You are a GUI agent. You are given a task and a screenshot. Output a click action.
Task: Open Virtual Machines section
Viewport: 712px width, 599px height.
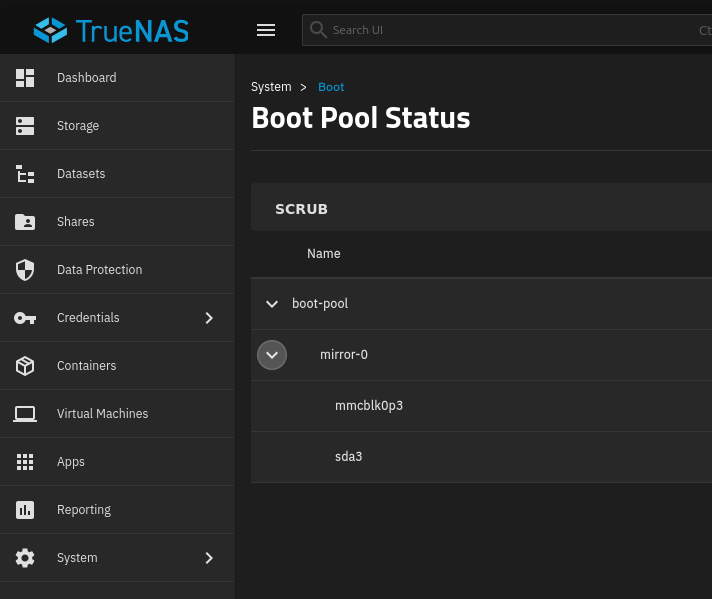(x=102, y=414)
